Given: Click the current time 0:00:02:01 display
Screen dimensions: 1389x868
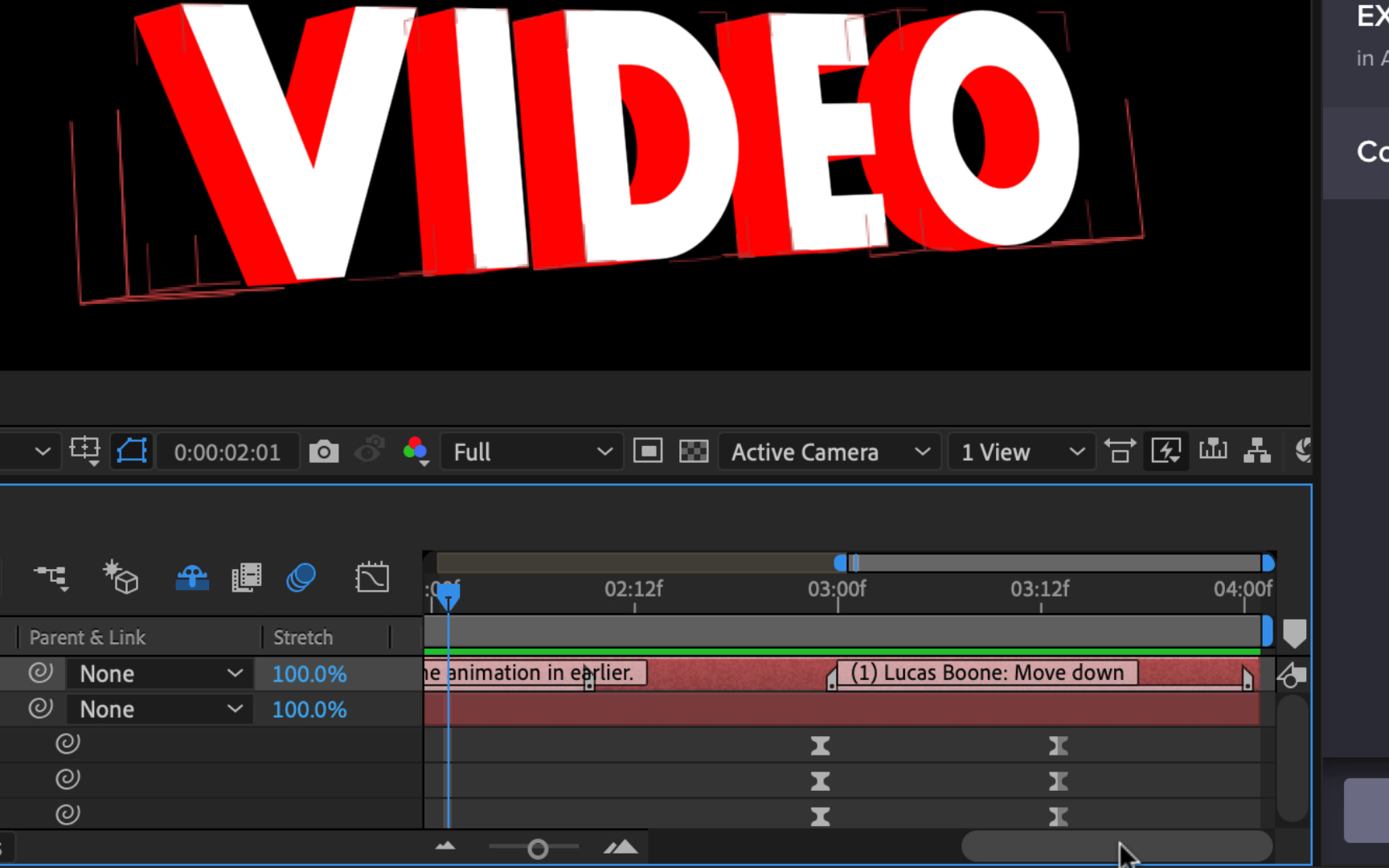Looking at the screenshot, I should tap(227, 452).
